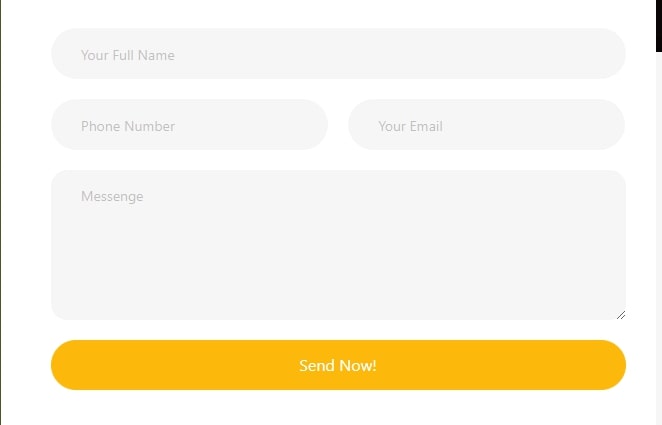Select the Your Email field
Screen dimensions: 662x425
(x=486, y=125)
